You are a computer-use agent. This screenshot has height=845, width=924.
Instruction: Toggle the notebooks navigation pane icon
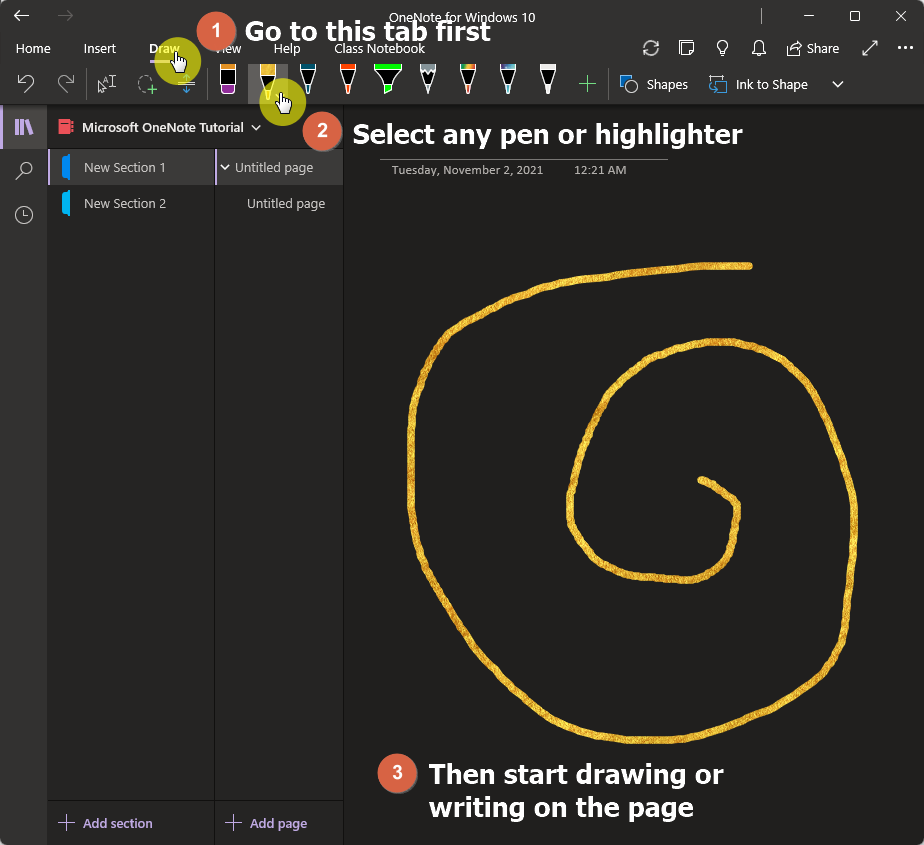tap(24, 127)
